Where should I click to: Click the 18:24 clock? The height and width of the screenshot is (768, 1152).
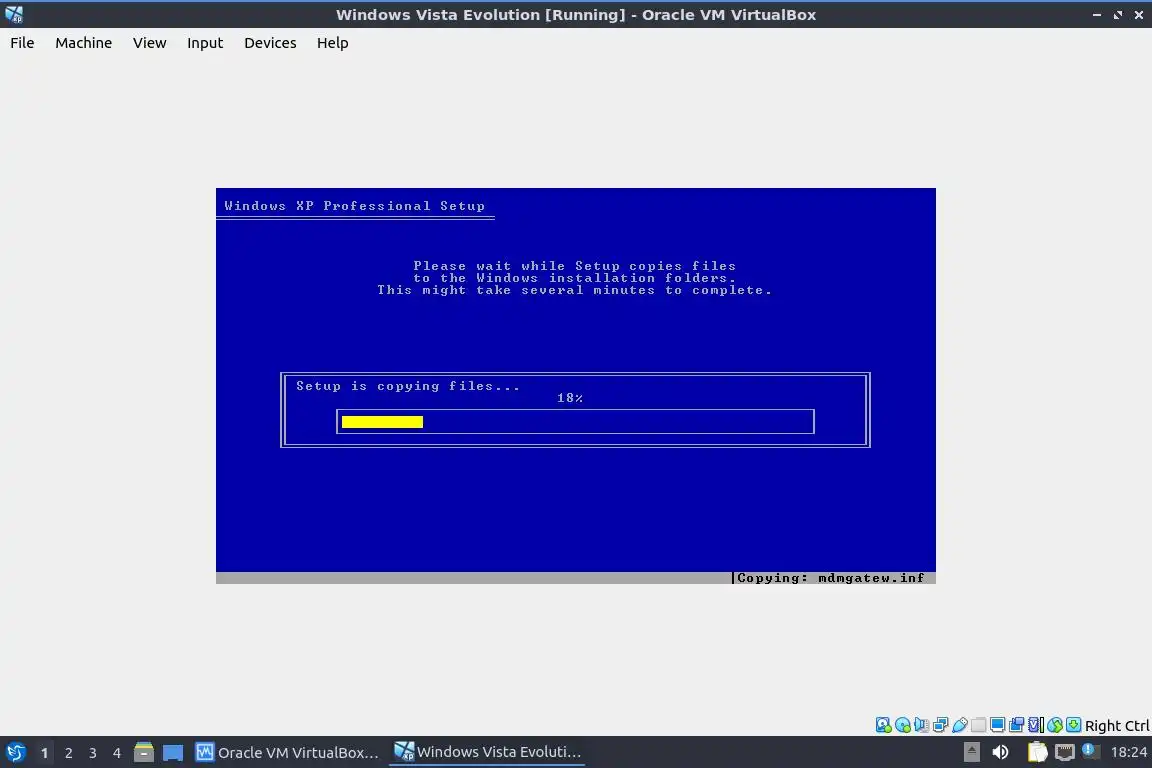tap(1128, 752)
